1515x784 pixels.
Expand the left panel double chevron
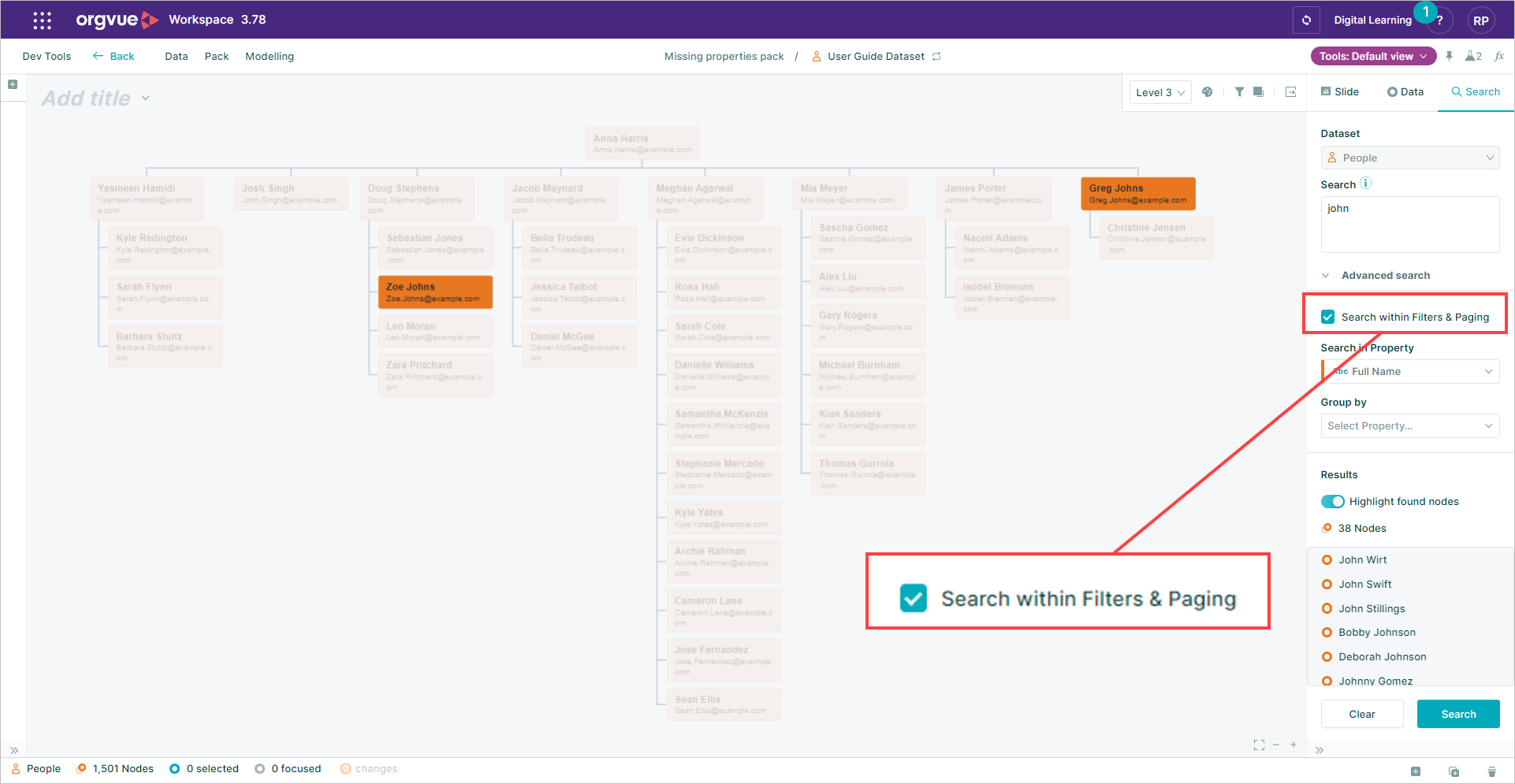(13, 750)
